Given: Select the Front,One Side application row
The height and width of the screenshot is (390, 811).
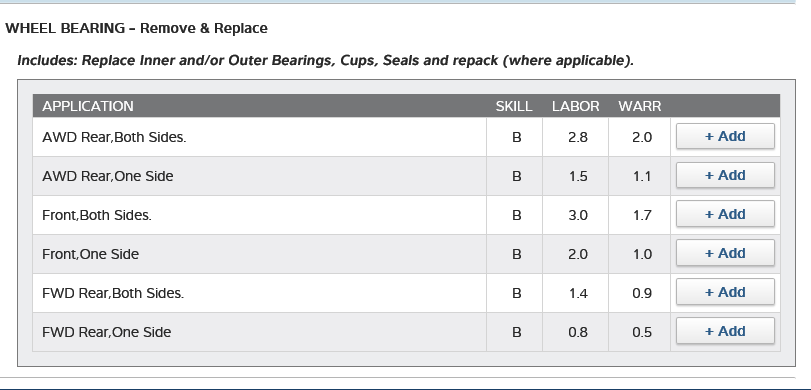Looking at the screenshot, I should click(x=406, y=254).
